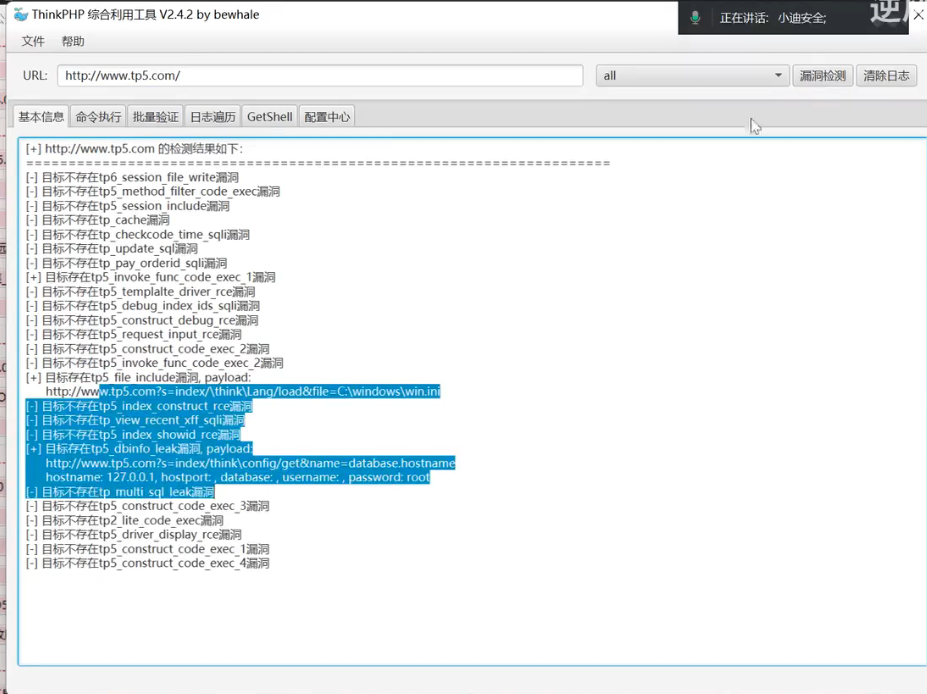Switch to the 配置中心 tab
The width and height of the screenshot is (927, 694).
(327, 116)
